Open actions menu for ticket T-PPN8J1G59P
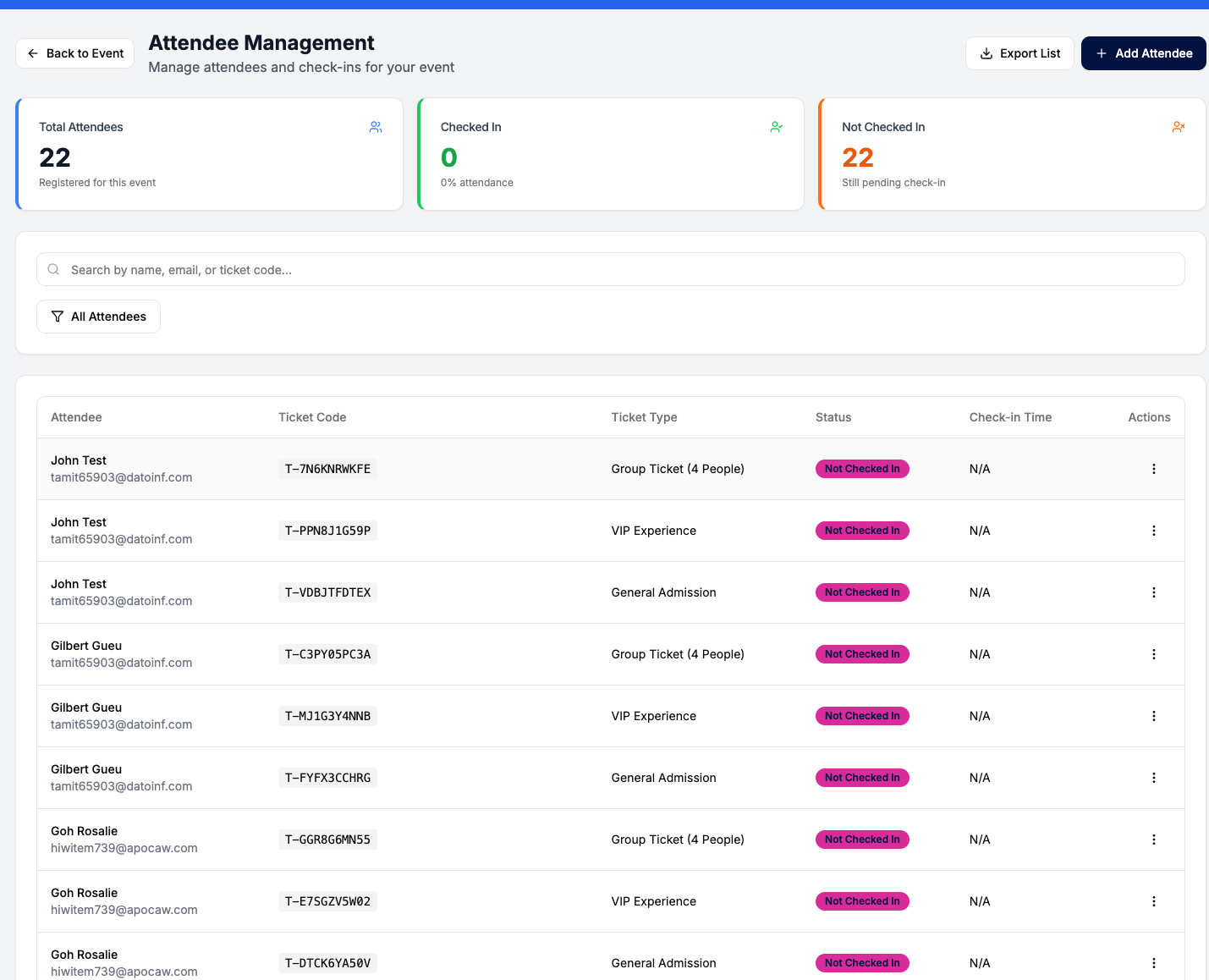Viewport: 1209px width, 980px height. [1153, 531]
